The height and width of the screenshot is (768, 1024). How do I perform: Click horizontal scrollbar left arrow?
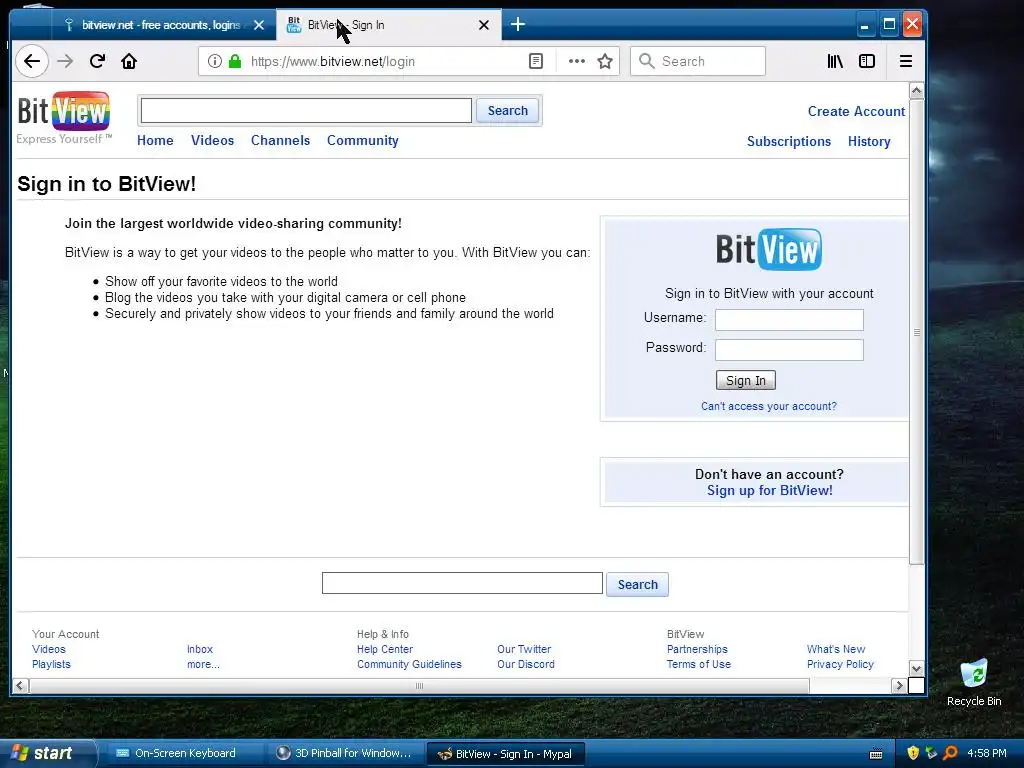(20, 686)
